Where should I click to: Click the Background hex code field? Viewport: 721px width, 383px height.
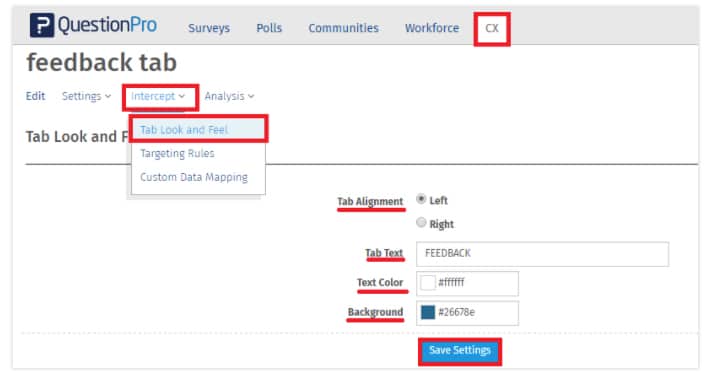(x=468, y=313)
